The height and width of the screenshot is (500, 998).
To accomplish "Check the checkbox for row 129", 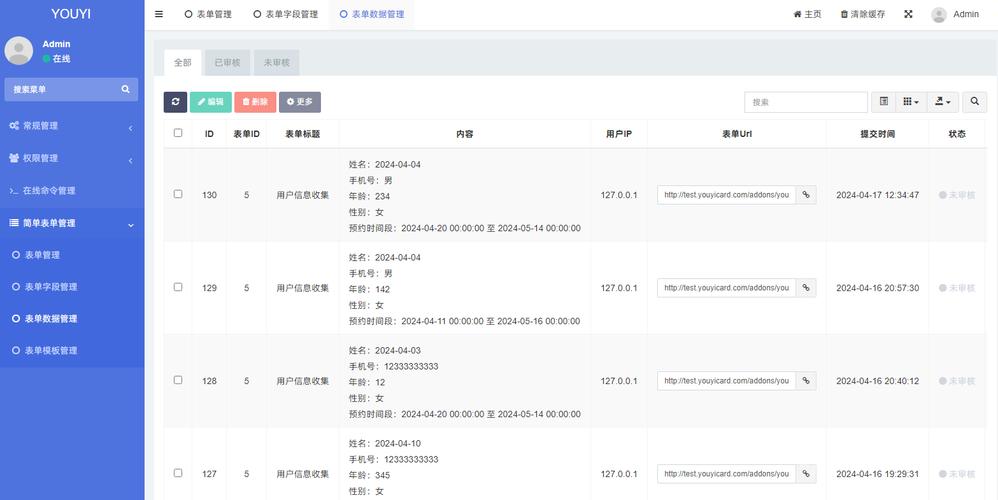I will pos(178,287).
